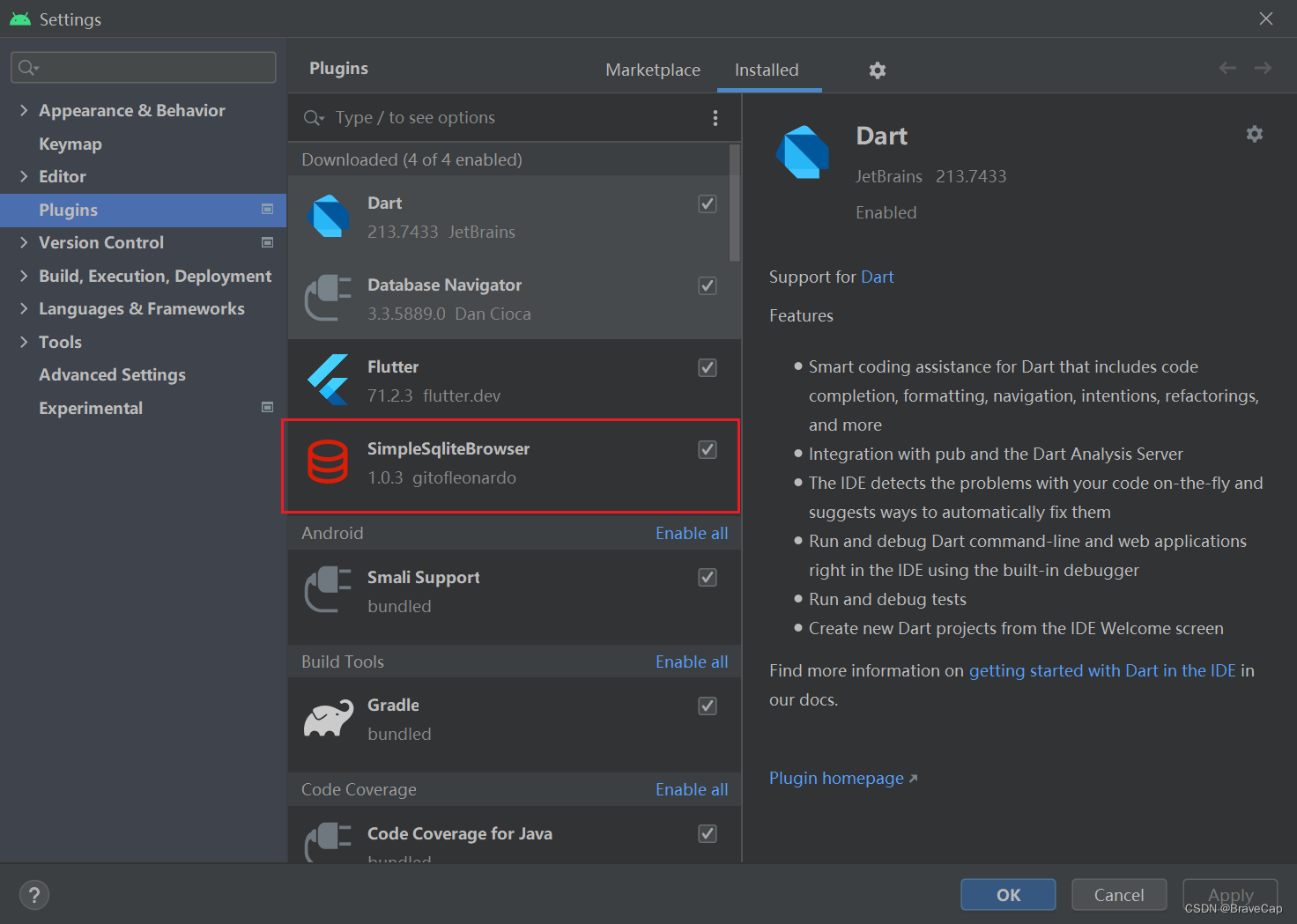Click project-level icon beside Plugins

(268, 210)
